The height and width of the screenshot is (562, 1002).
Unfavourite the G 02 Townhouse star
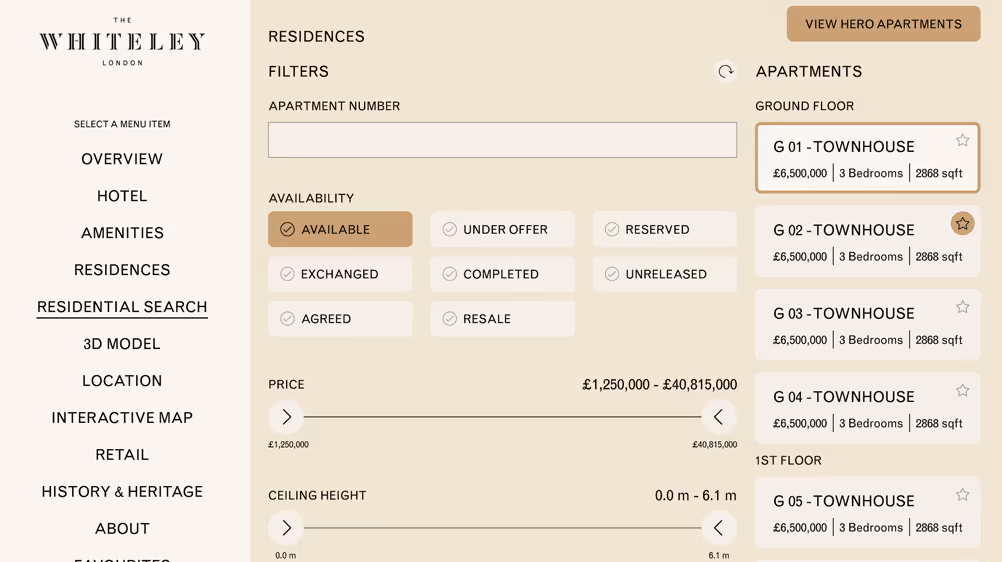point(962,224)
